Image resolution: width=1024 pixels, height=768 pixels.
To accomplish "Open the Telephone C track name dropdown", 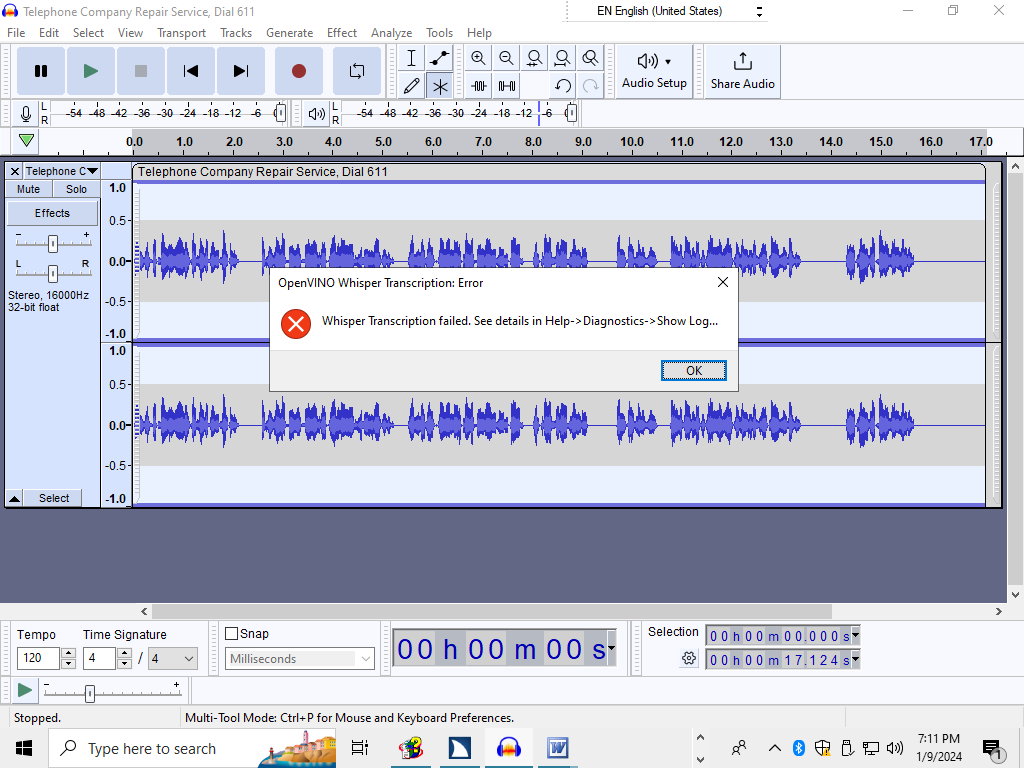I will [61, 171].
